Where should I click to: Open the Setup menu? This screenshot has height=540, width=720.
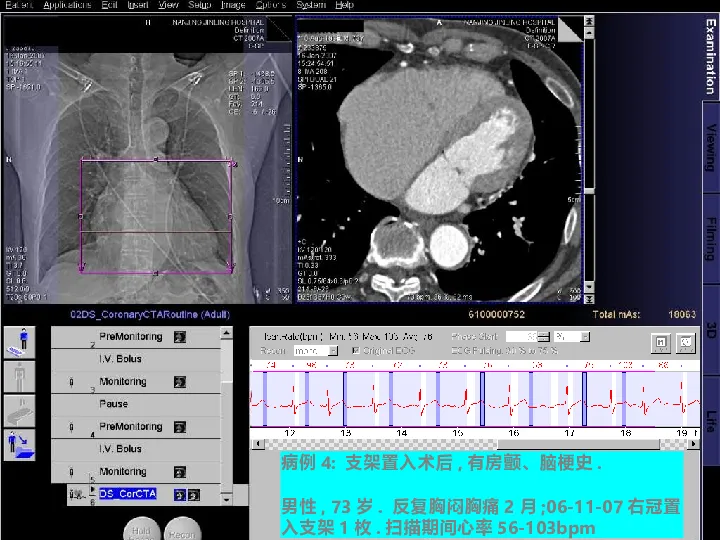coord(199,5)
